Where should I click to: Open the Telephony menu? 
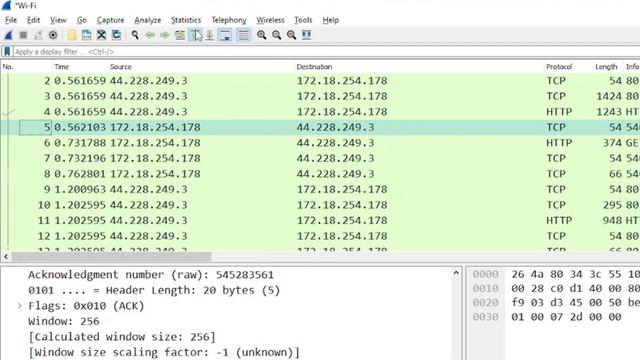[229, 20]
